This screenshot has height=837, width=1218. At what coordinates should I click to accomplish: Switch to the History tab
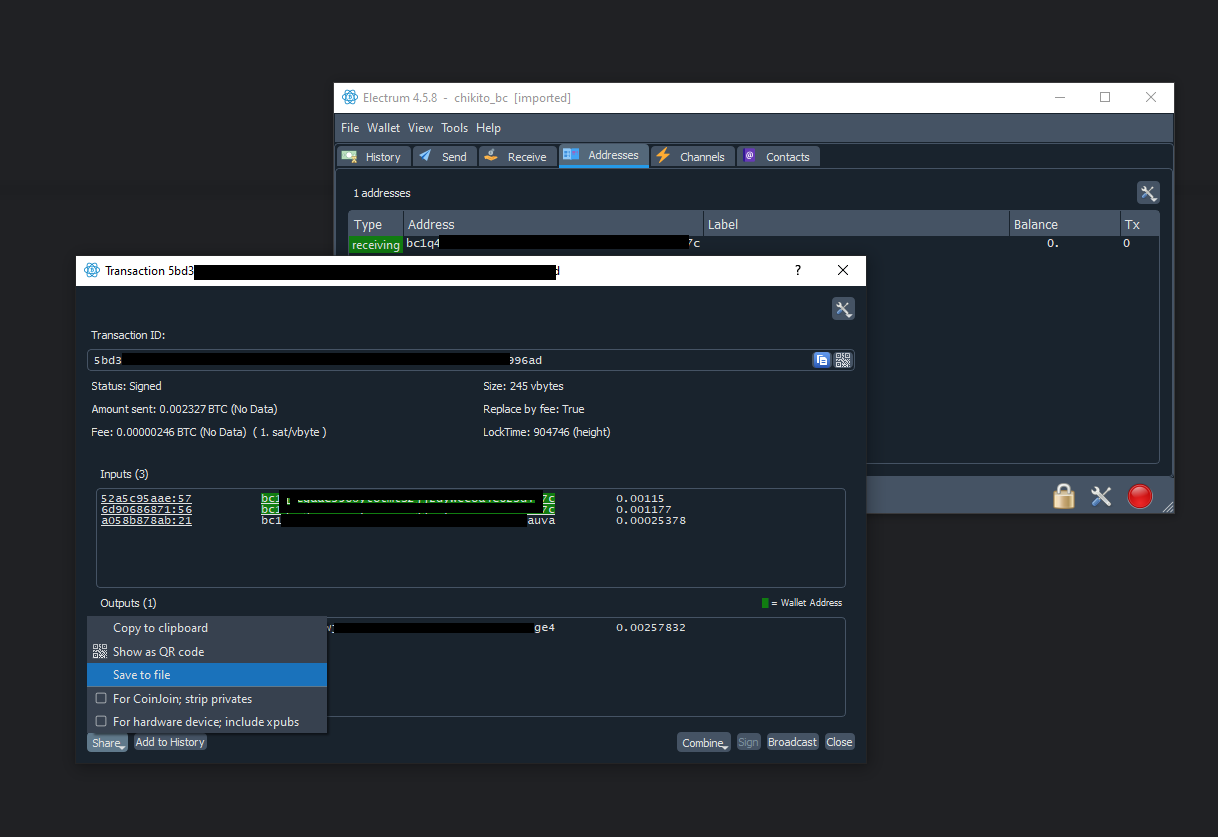pos(373,157)
